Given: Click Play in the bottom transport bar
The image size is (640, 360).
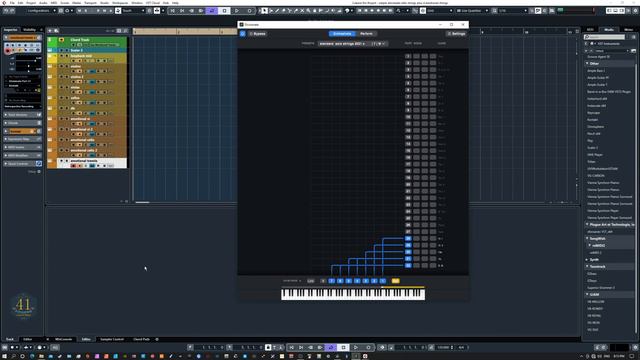Looking at the screenshot, I should (356, 347).
